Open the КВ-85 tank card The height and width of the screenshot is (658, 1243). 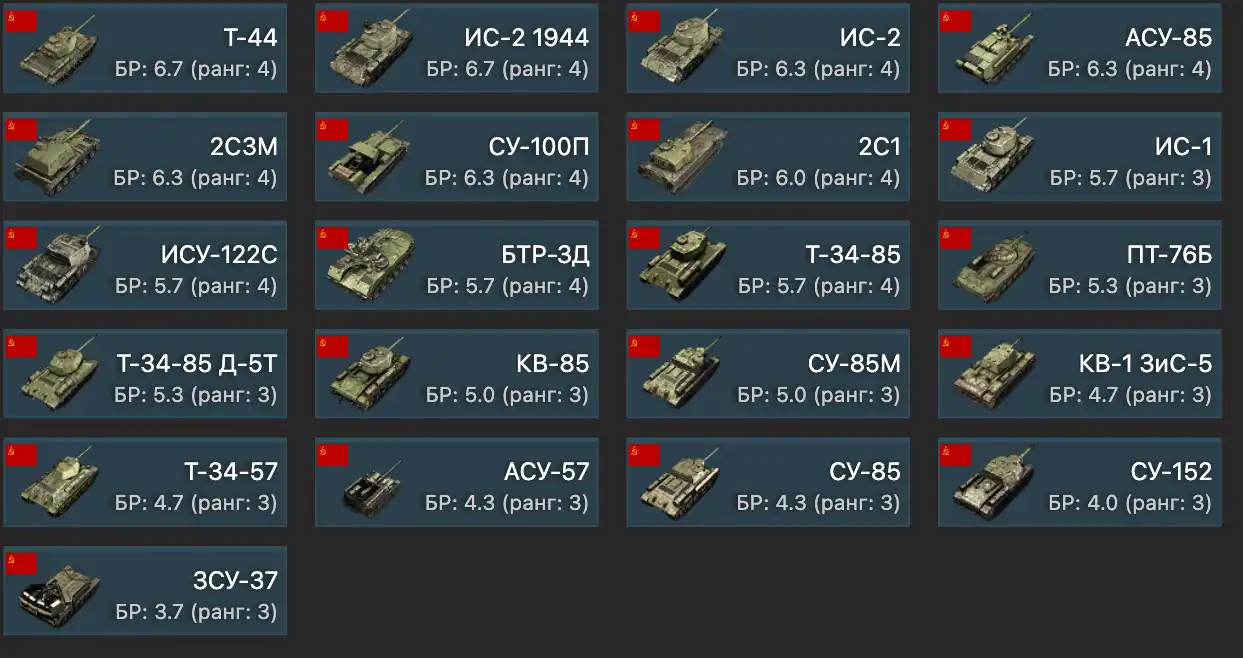click(x=457, y=373)
